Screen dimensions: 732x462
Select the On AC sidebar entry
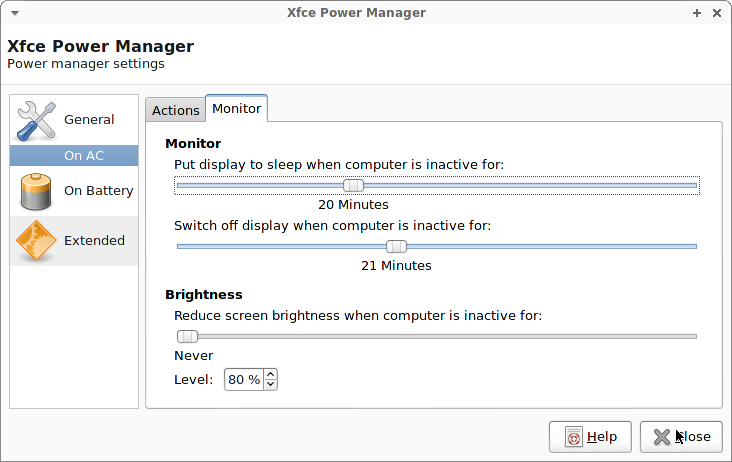click(x=74, y=155)
